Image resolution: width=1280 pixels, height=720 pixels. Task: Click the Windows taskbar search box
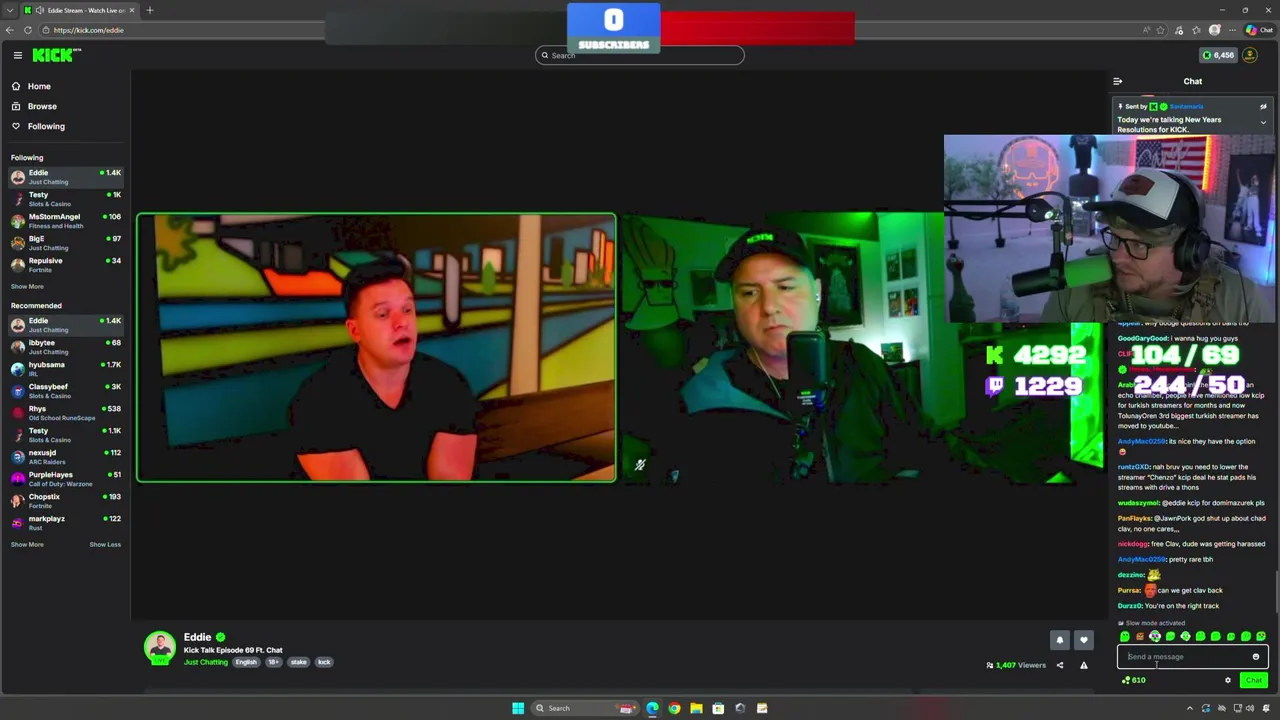(585, 708)
